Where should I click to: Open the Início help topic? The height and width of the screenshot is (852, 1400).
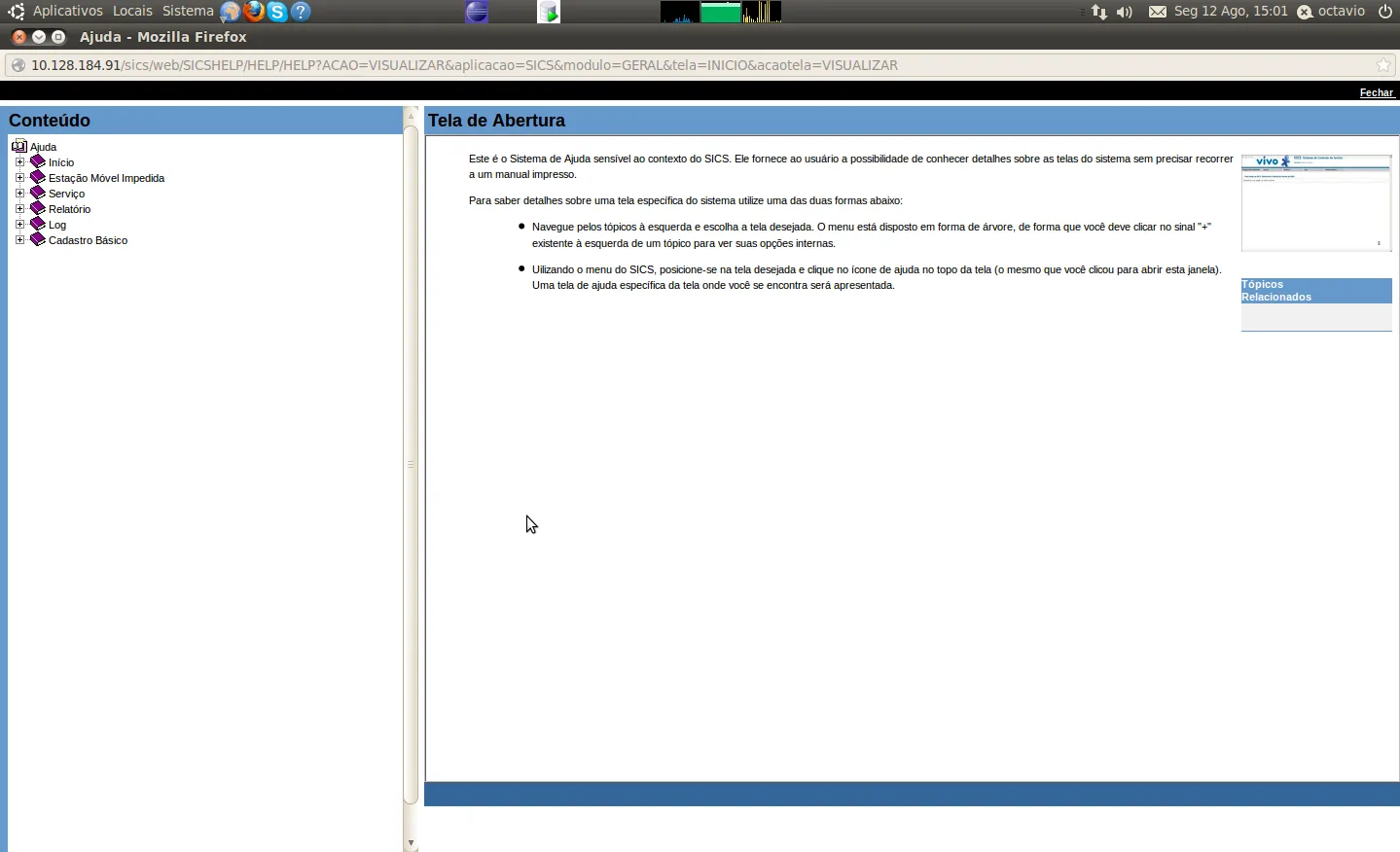pos(61,162)
